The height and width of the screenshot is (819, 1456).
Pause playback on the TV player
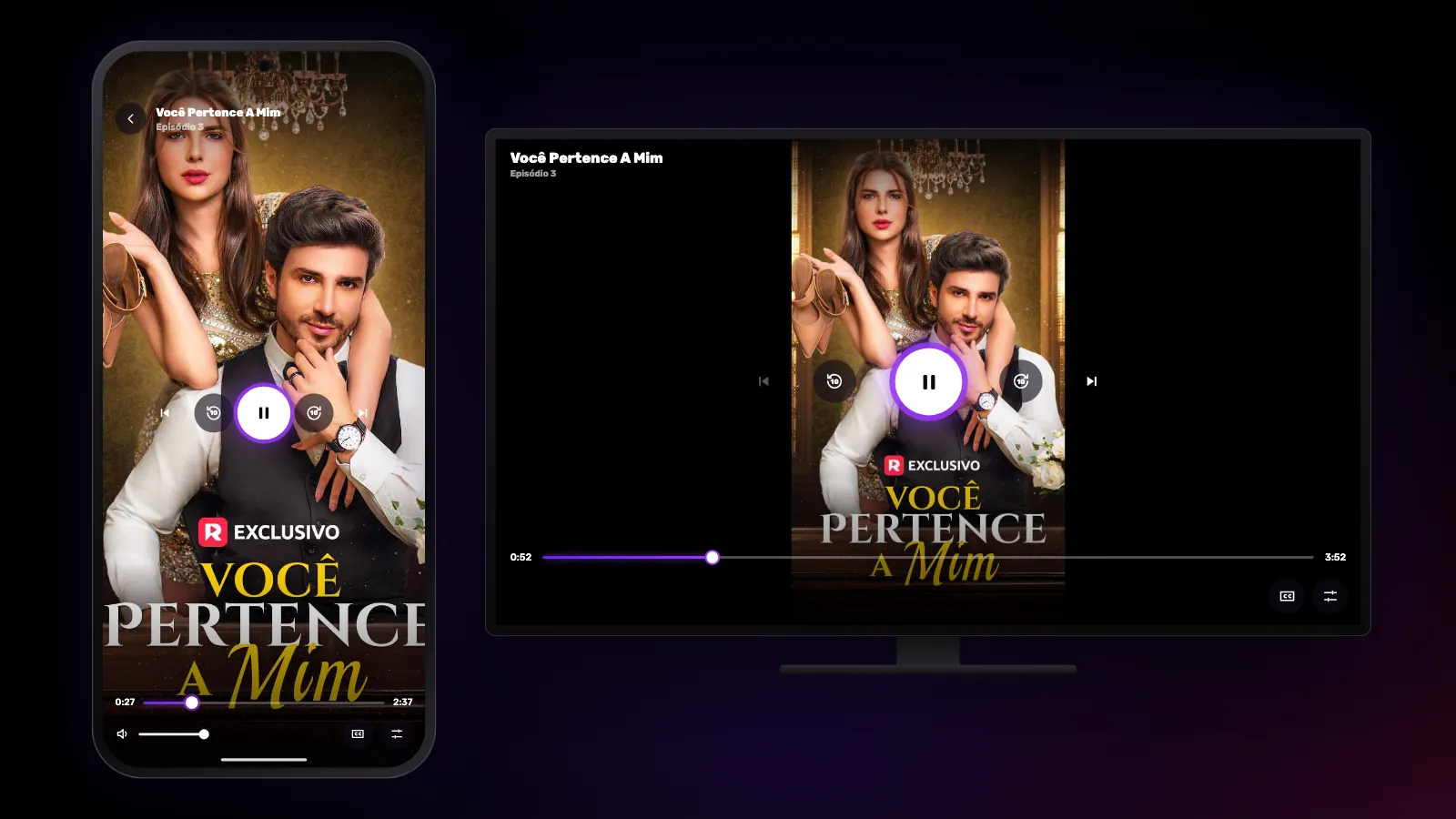click(928, 382)
